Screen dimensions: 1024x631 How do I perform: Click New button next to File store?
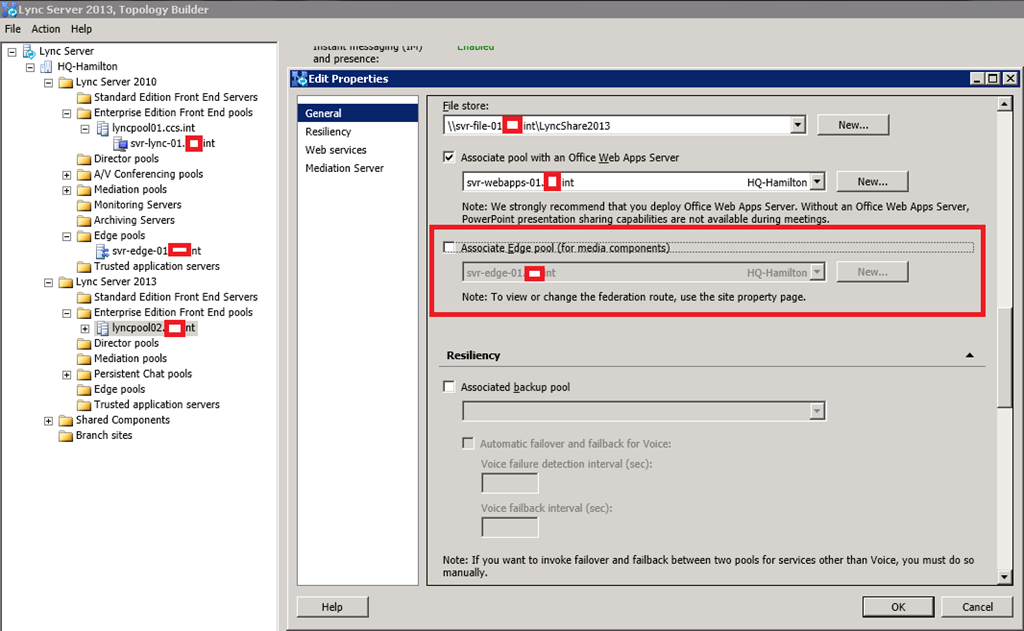tap(853, 125)
